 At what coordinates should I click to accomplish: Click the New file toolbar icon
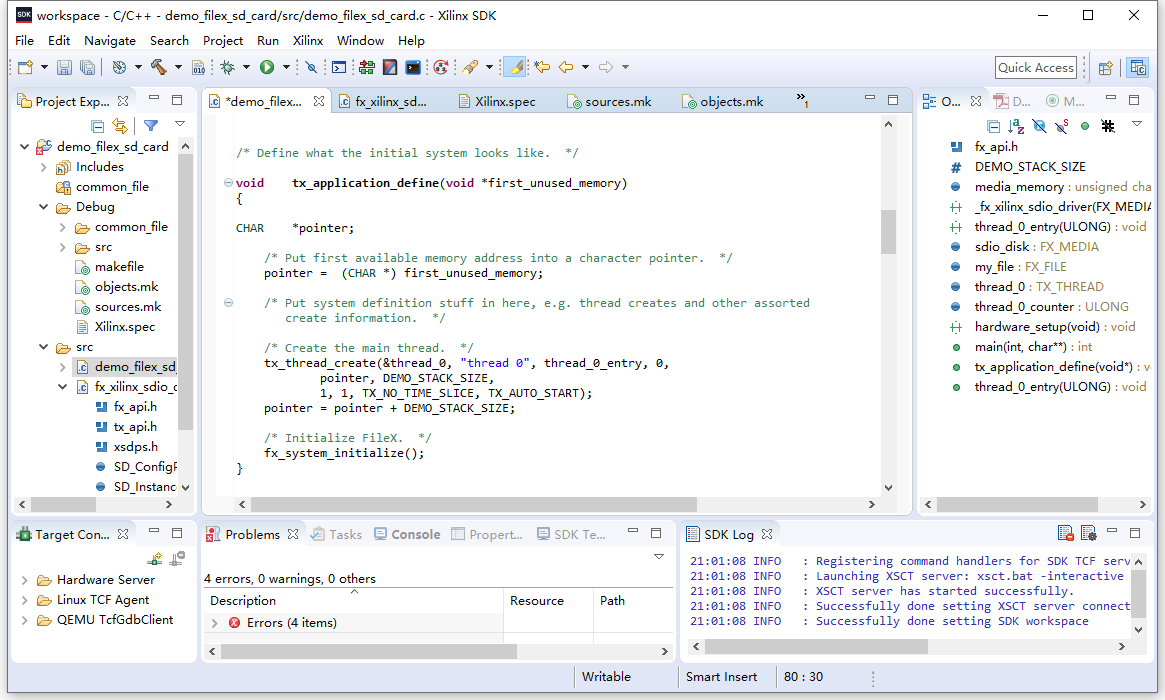(25, 68)
